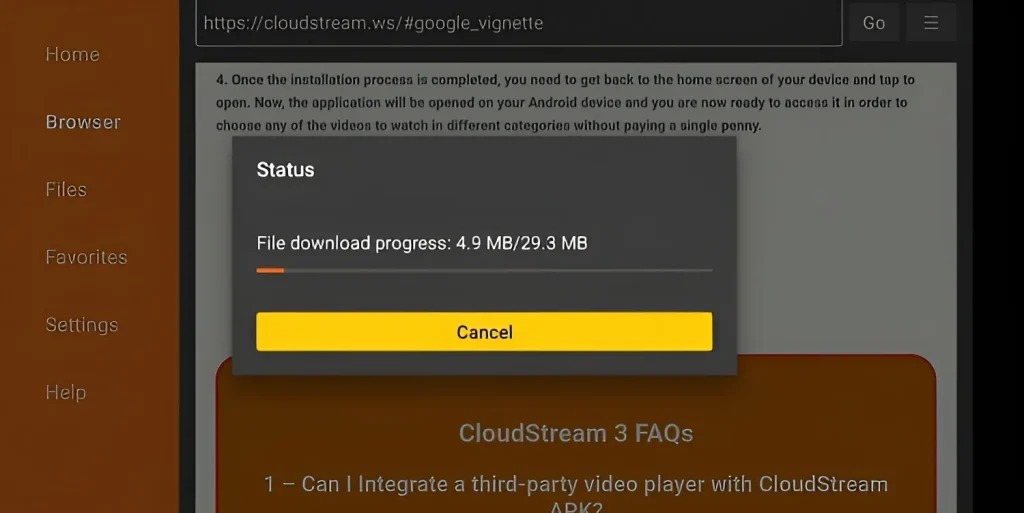The image size is (1024, 513).
Task: Click the cloudstream.ws URL text
Action: (373, 23)
